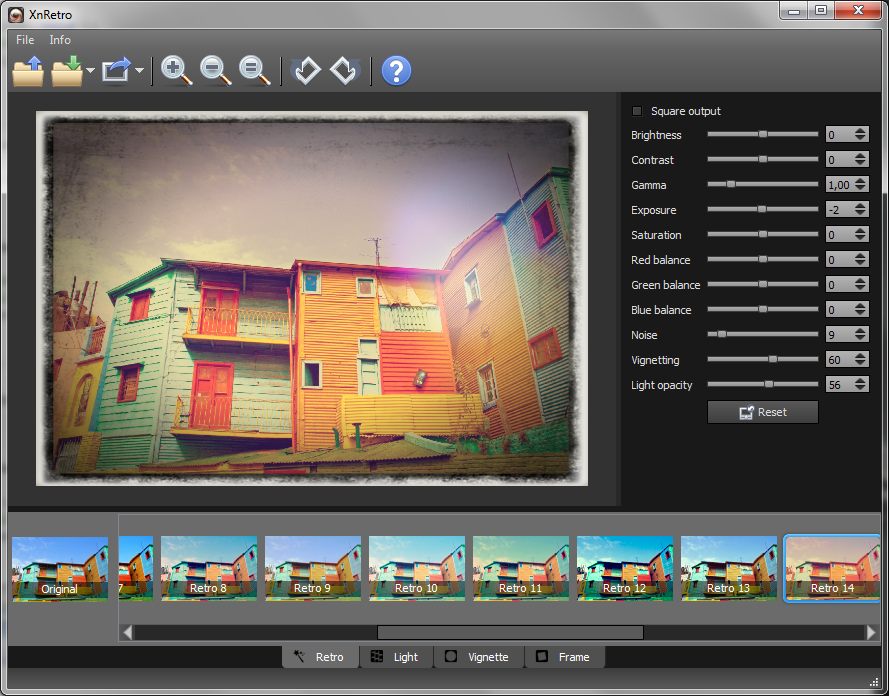
Task: Select the Retro 12 filter thumbnail
Action: point(624,566)
